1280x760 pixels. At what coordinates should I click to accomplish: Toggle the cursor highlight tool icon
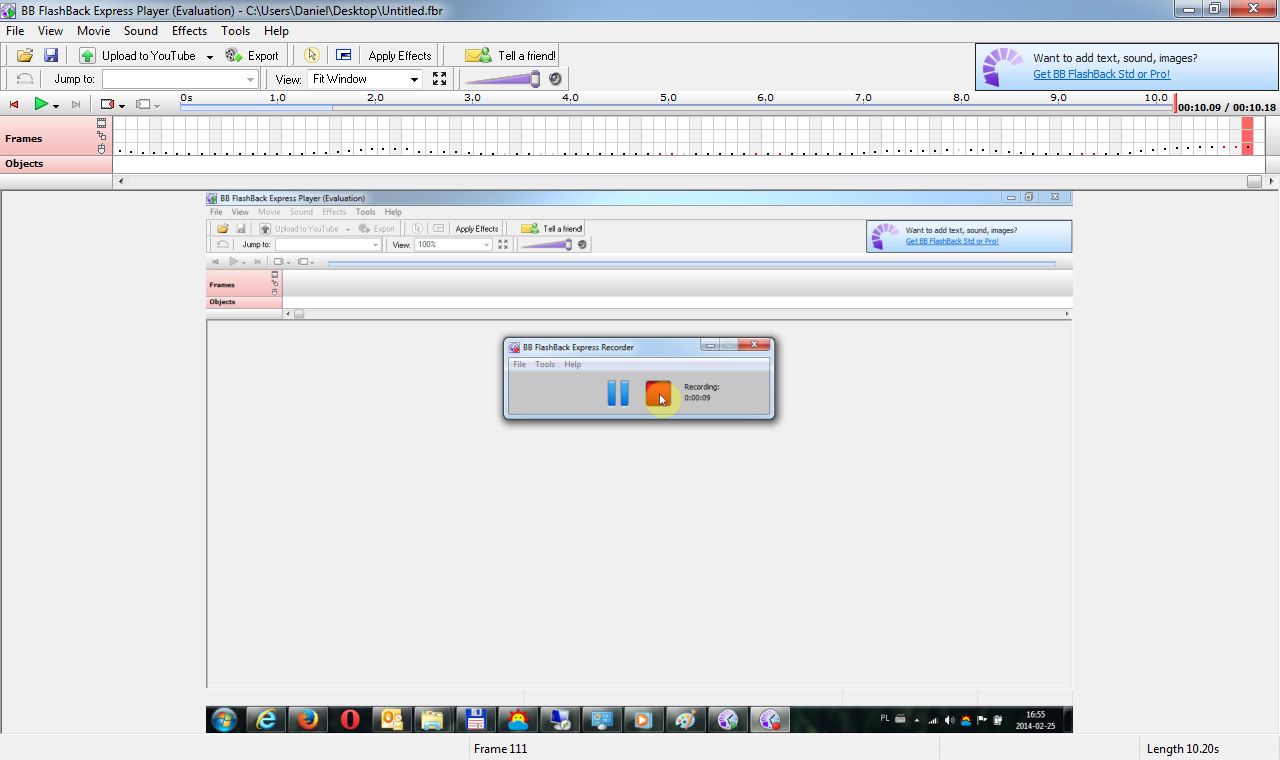click(x=311, y=56)
